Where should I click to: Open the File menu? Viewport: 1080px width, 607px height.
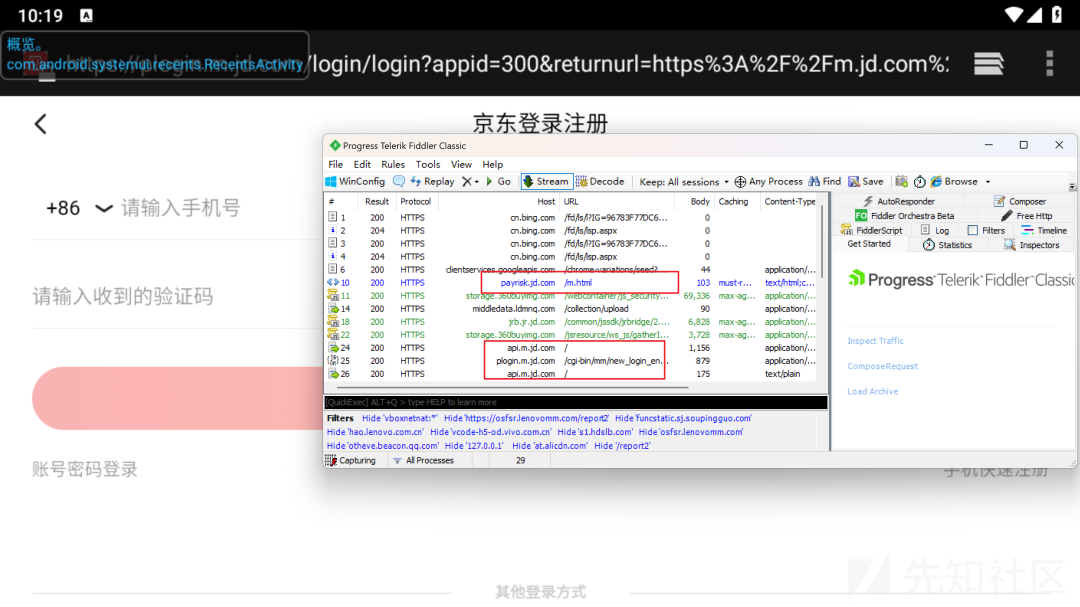point(335,165)
